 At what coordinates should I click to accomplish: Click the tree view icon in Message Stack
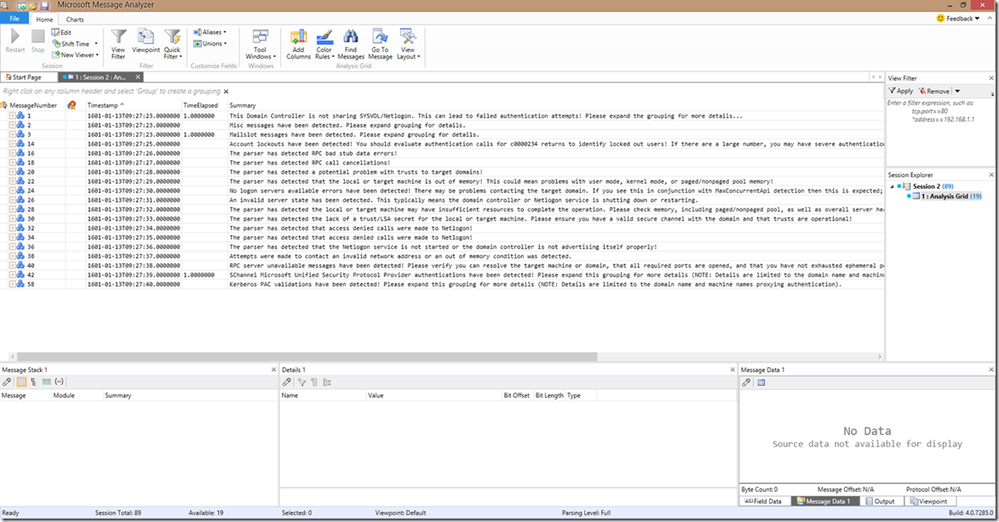(x=33, y=382)
